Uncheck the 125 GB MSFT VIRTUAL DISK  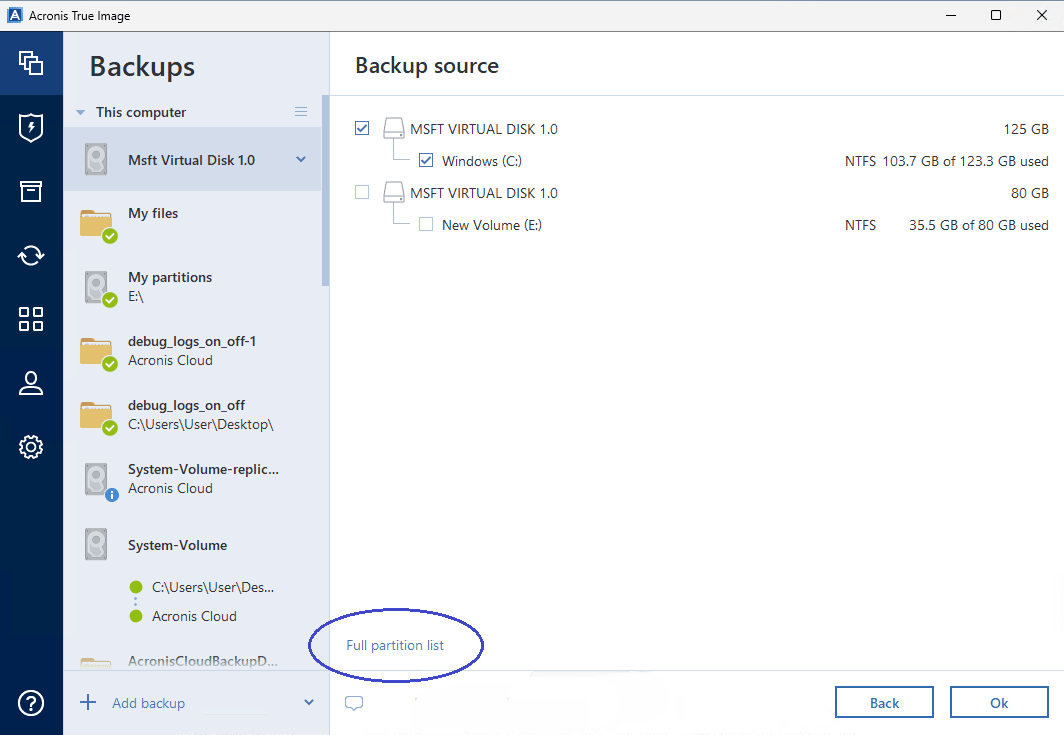point(362,128)
